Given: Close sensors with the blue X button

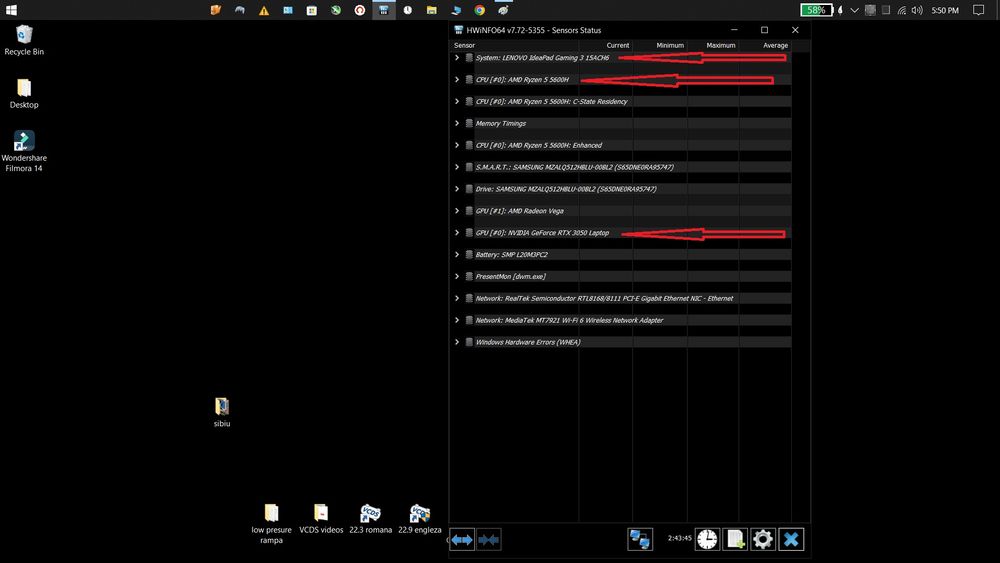Looking at the screenshot, I should (791, 539).
